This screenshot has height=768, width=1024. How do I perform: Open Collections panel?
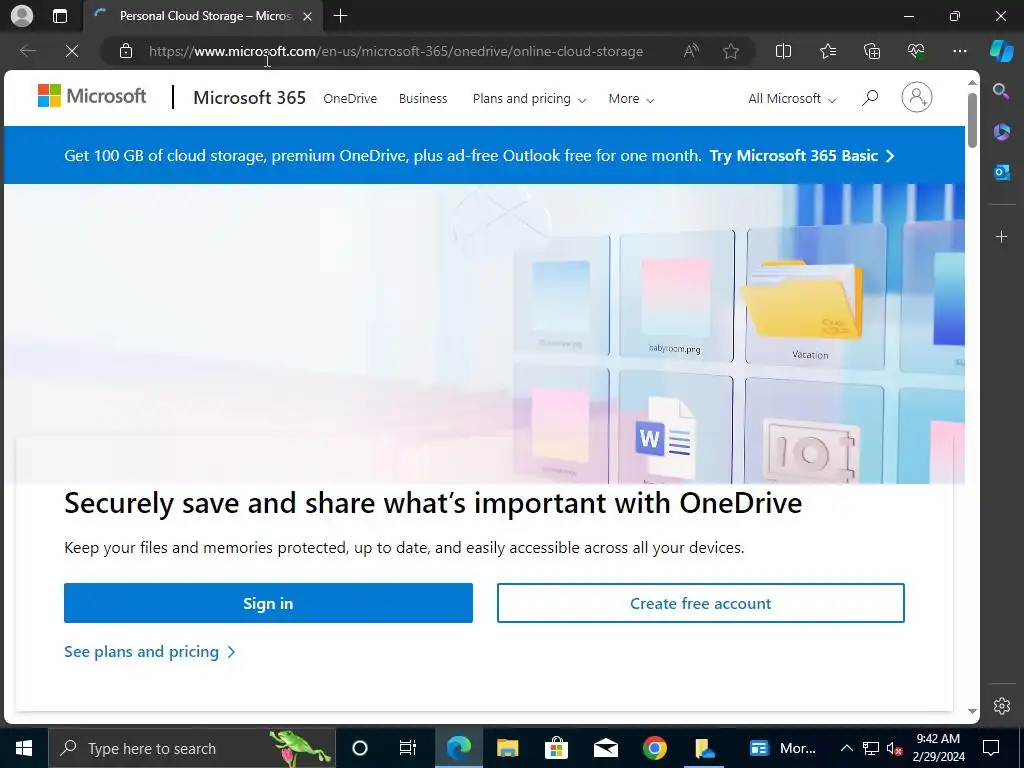872,51
